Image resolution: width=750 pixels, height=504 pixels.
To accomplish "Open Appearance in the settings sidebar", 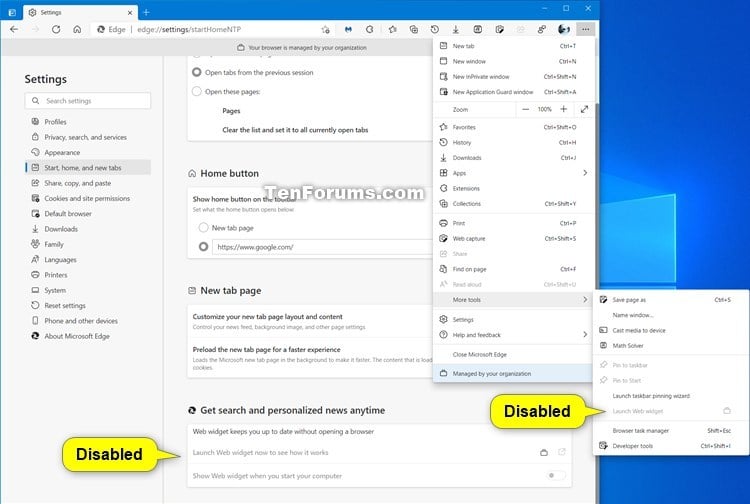I will coord(88,153).
